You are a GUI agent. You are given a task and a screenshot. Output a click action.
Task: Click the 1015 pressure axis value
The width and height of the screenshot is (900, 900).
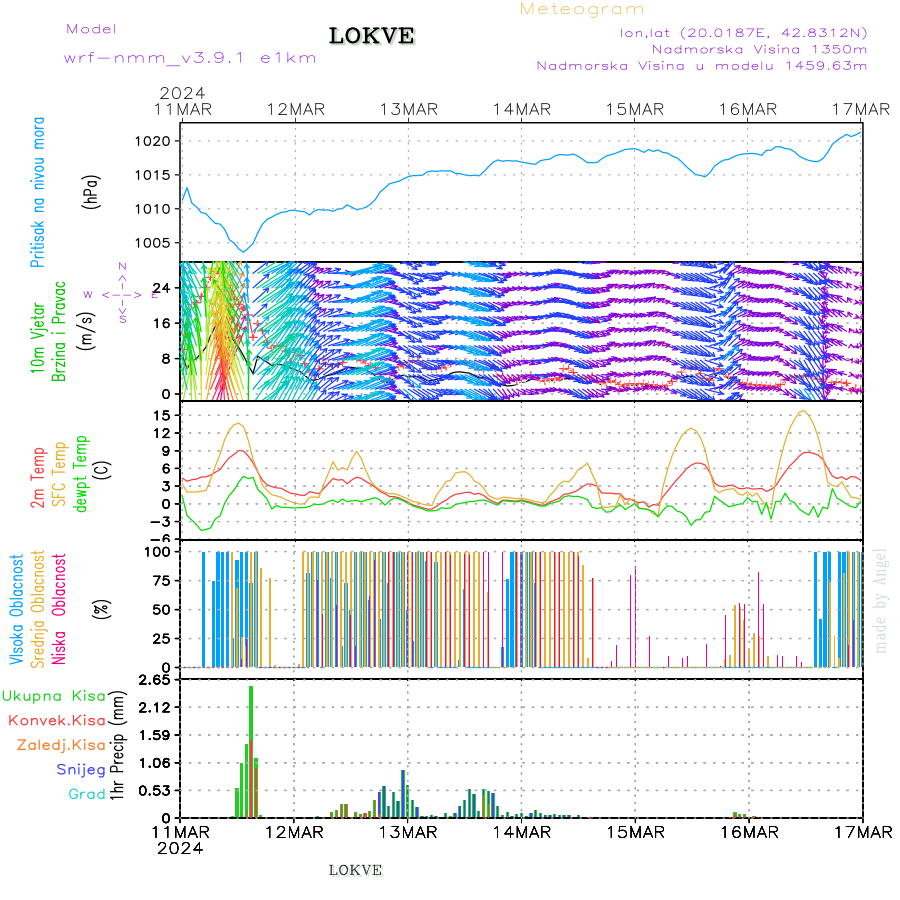coord(153,175)
